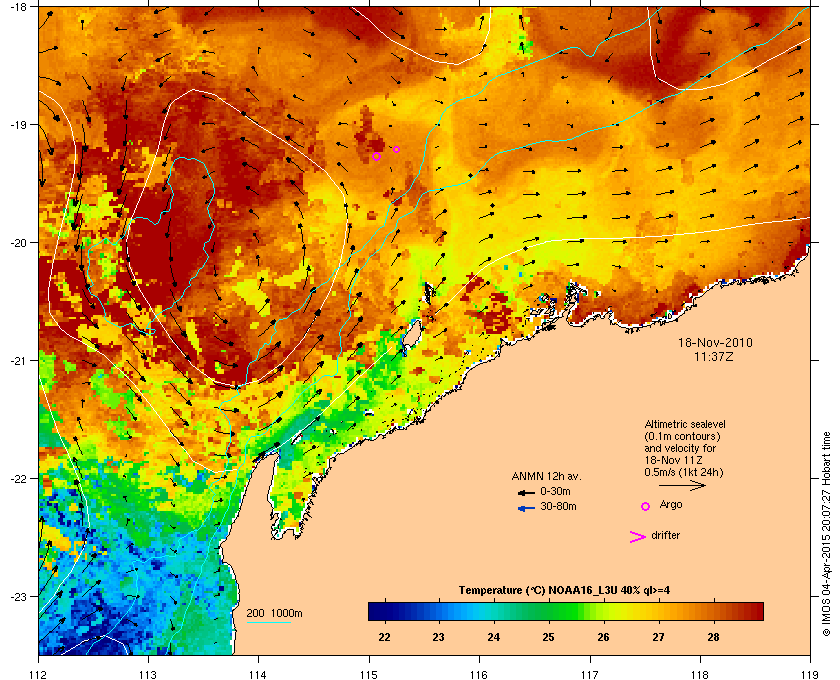The width and height of the screenshot is (840, 680).
Task: Click the longitude axis label 115
Action: click(369, 675)
